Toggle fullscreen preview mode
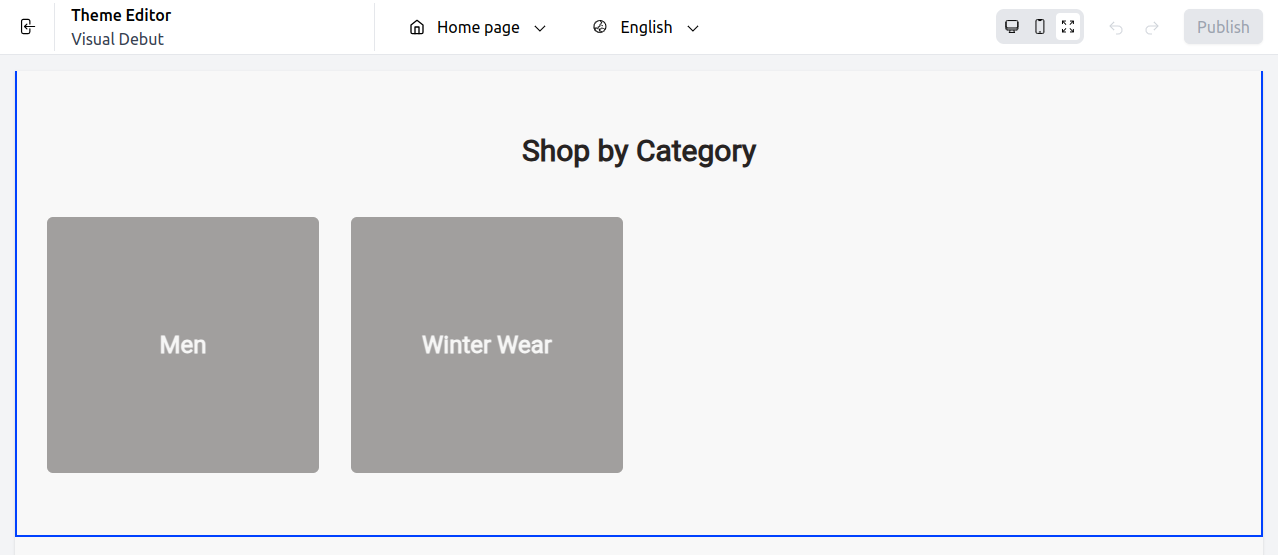The height and width of the screenshot is (555, 1278). [x=1068, y=27]
